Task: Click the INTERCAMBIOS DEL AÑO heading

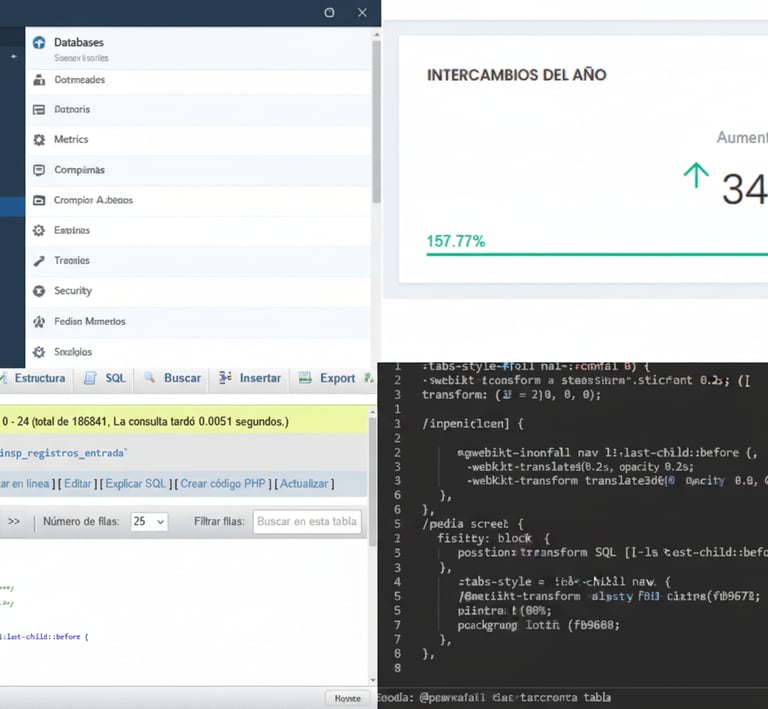Action: coord(517,75)
